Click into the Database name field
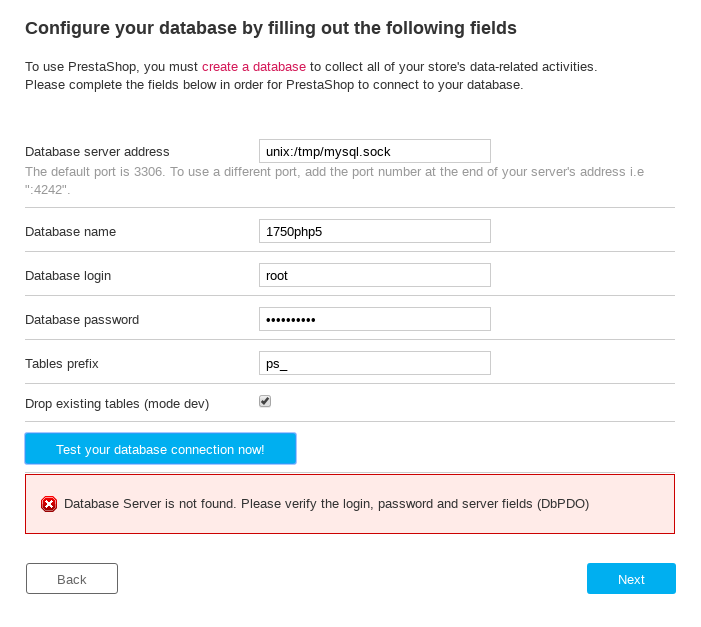 click(x=374, y=231)
